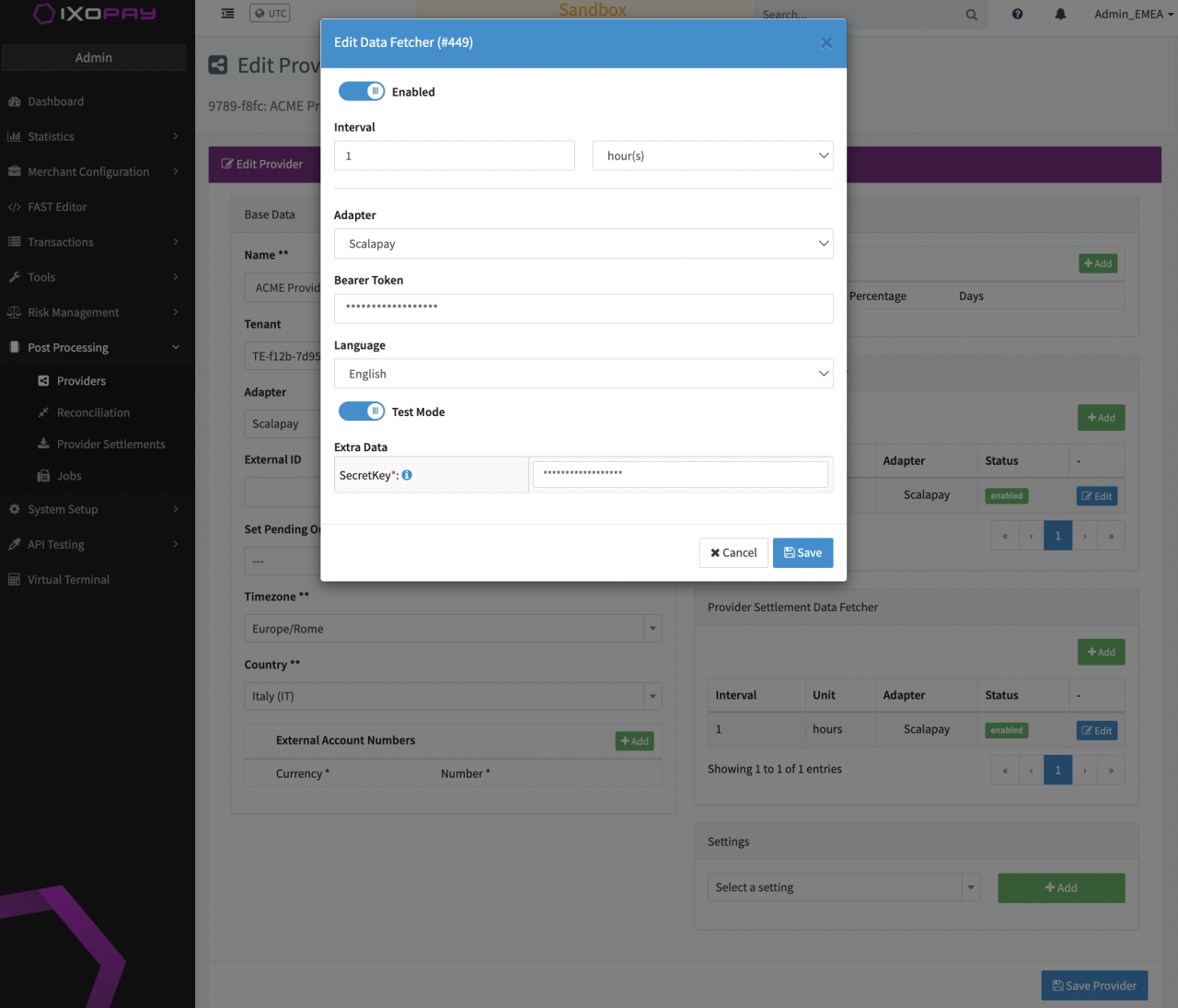This screenshot has width=1178, height=1008.
Task: Open Dashboard in the sidebar
Action: click(55, 101)
